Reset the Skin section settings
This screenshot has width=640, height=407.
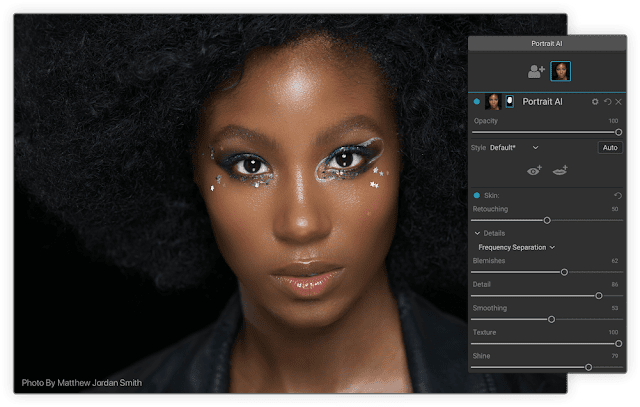pyautogui.click(x=618, y=196)
